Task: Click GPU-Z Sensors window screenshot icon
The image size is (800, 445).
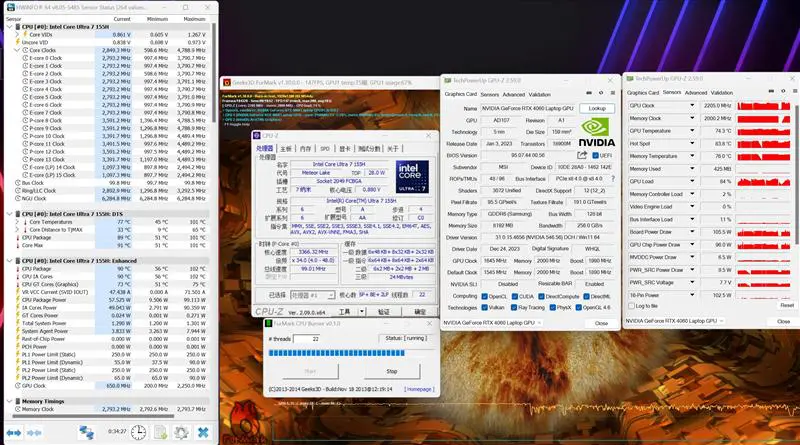Action: click(771, 91)
